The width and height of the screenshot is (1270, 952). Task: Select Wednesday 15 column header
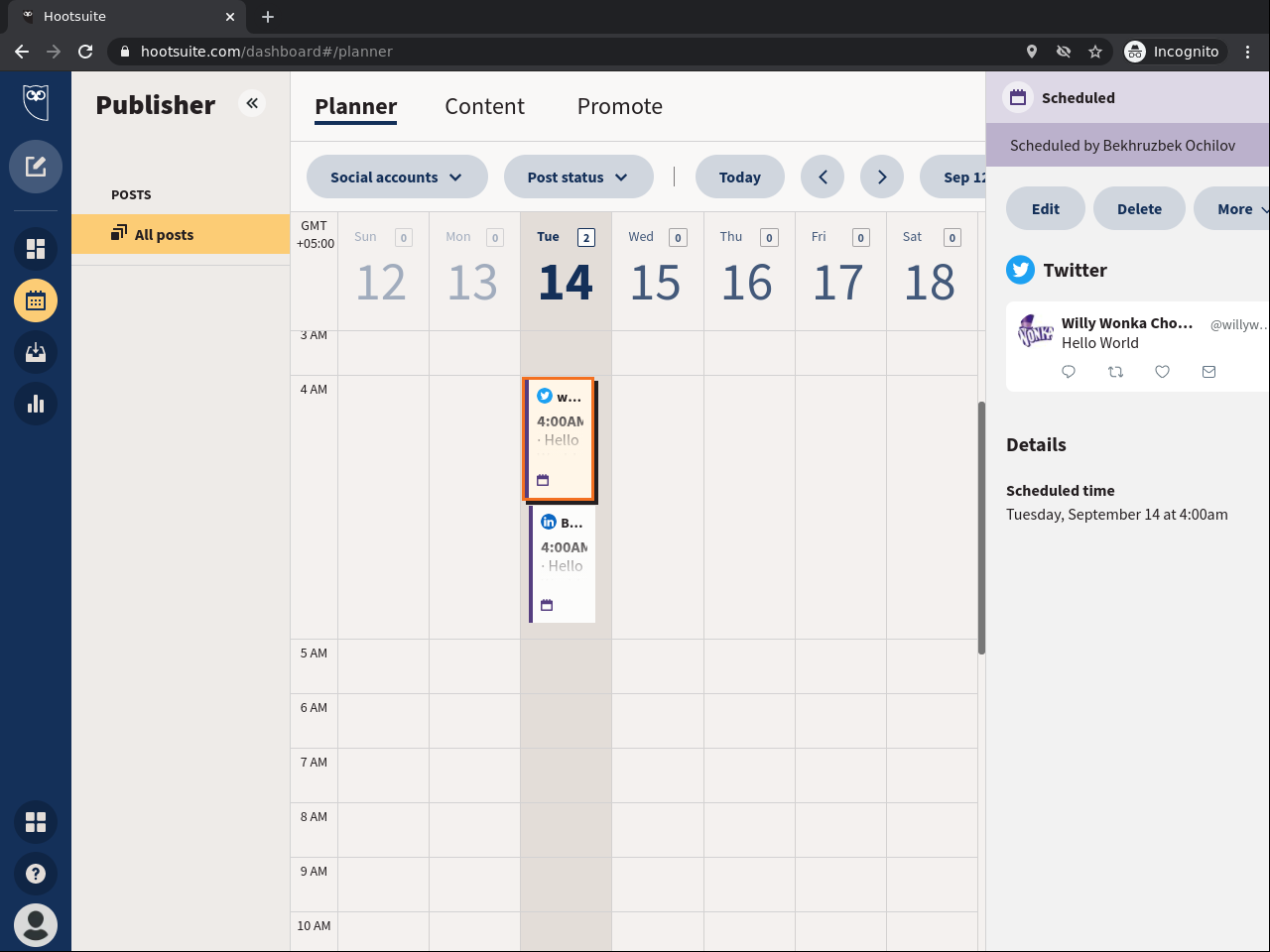point(657,270)
